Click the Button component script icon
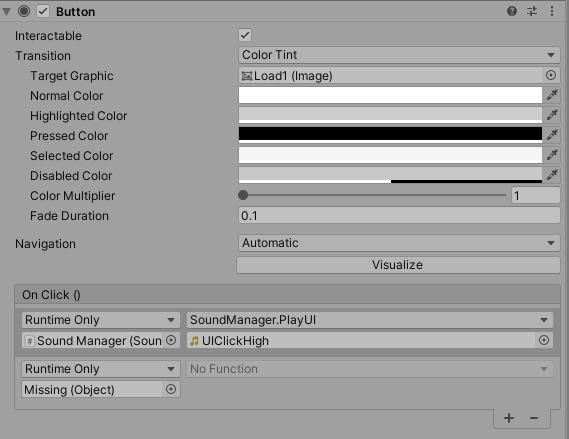The width and height of the screenshot is (569, 439). point(24,11)
